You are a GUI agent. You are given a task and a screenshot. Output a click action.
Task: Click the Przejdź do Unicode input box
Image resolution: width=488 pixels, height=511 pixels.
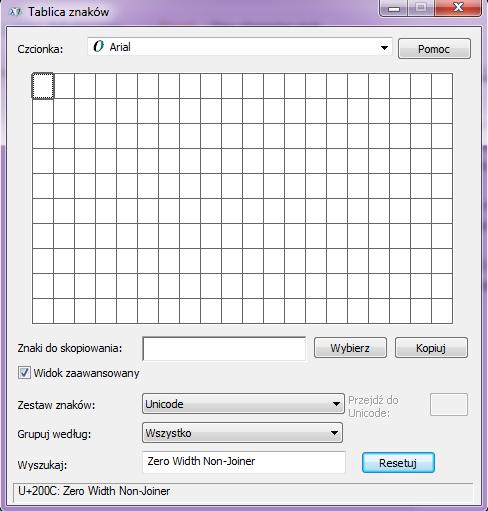click(x=449, y=404)
